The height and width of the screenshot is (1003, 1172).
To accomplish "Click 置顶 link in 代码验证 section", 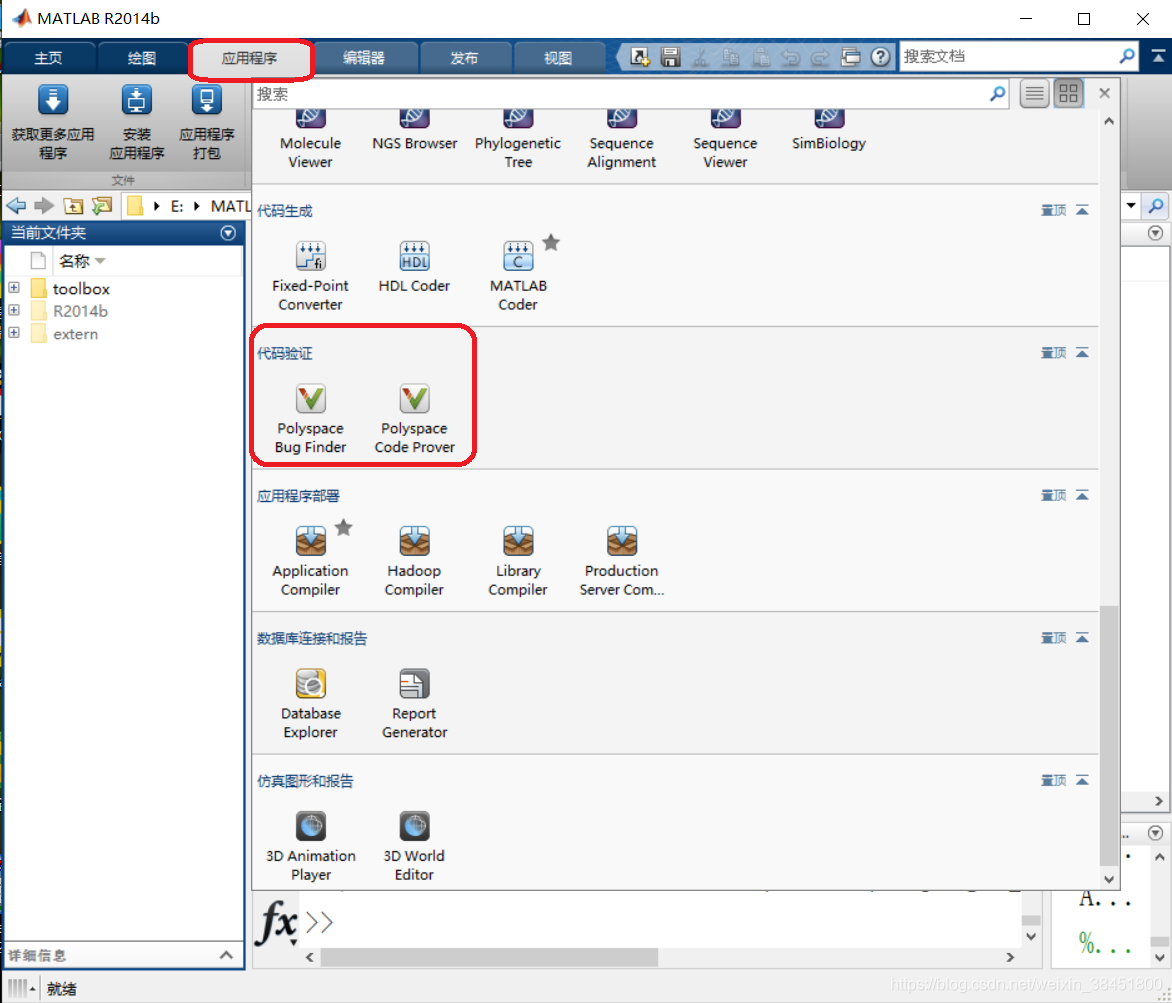I will pos(1054,353).
